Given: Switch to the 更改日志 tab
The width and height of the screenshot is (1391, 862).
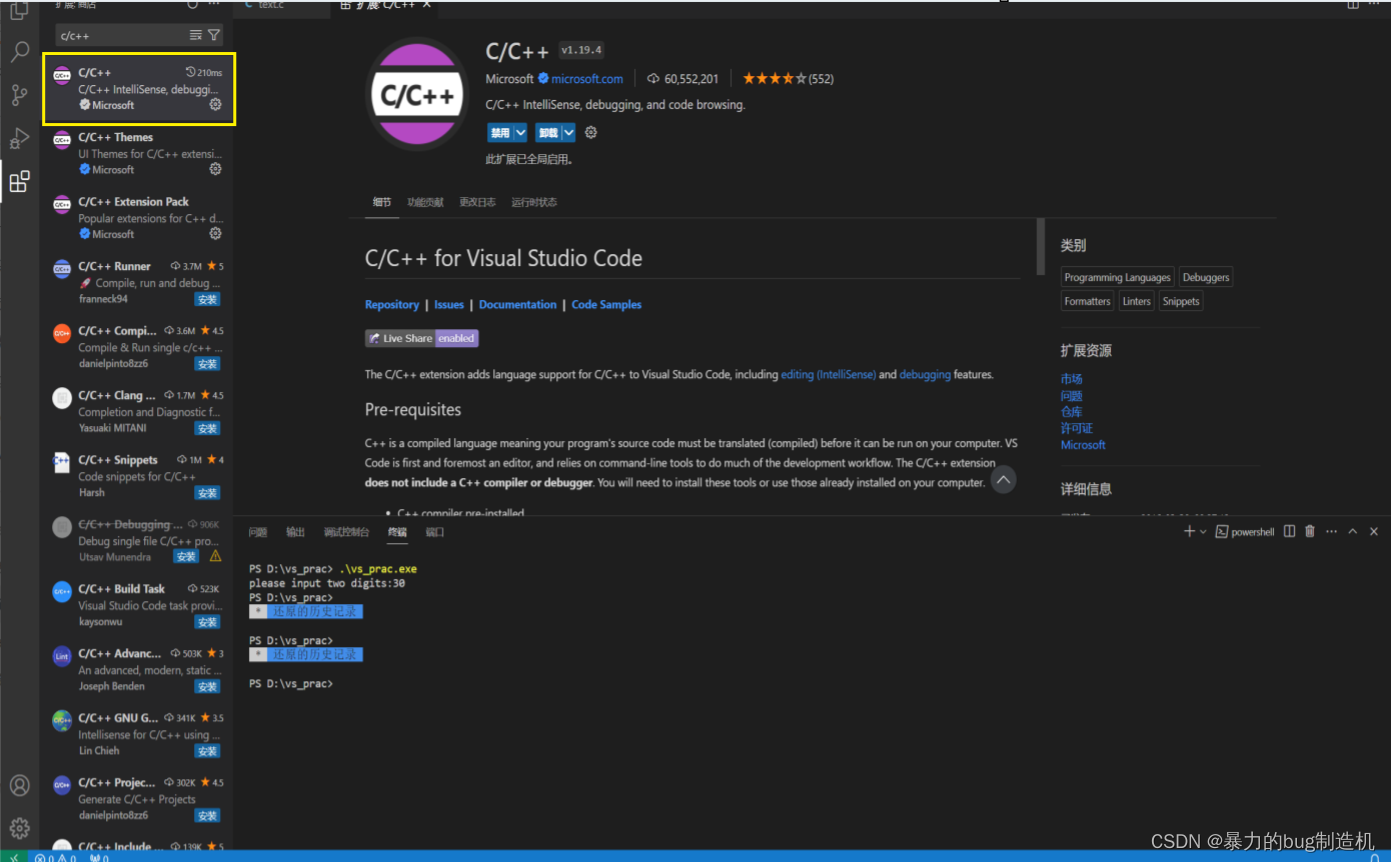Looking at the screenshot, I should (477, 201).
